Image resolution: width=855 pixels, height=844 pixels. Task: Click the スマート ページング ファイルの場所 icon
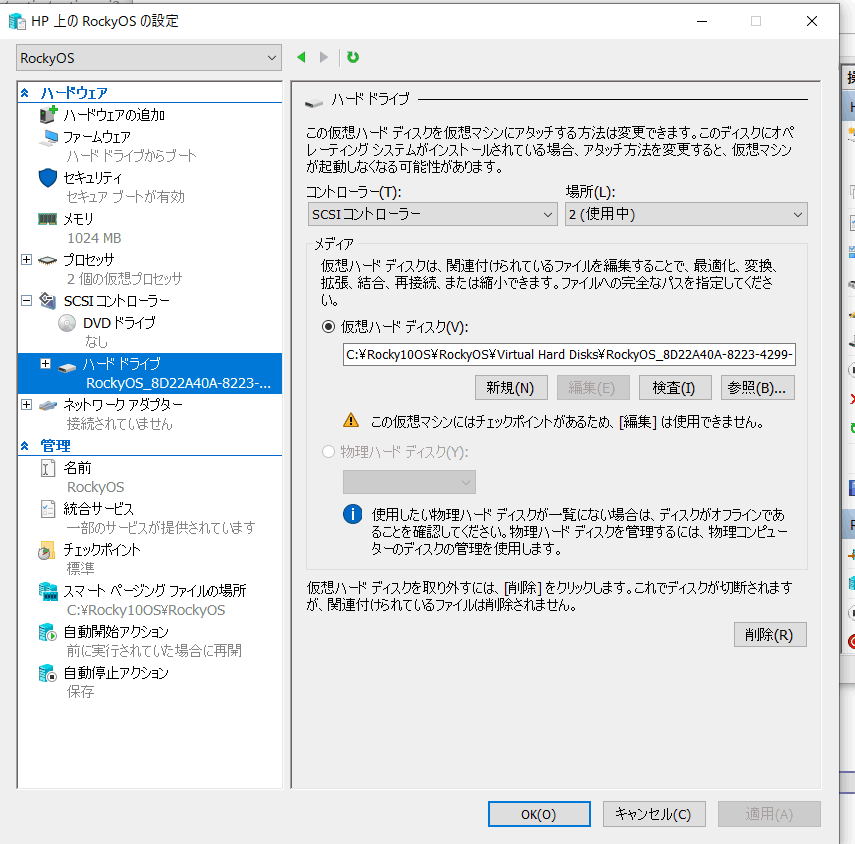[48, 591]
